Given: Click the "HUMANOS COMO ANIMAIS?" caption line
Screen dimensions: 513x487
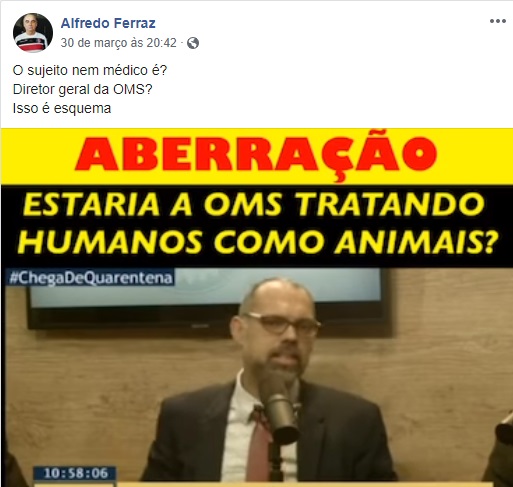Looking at the screenshot, I should [x=258, y=241].
